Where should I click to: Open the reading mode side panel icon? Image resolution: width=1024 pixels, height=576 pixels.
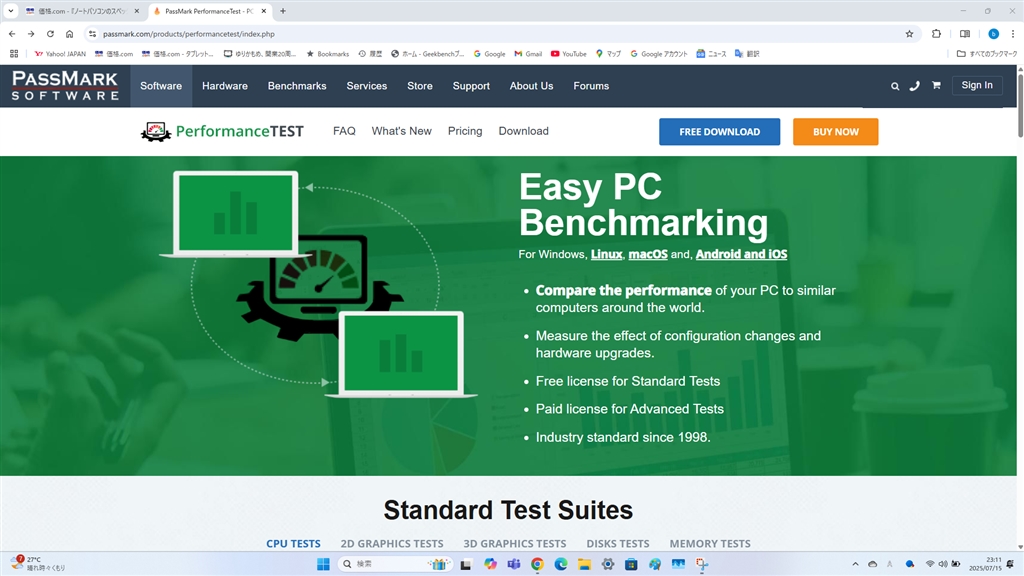[965, 34]
